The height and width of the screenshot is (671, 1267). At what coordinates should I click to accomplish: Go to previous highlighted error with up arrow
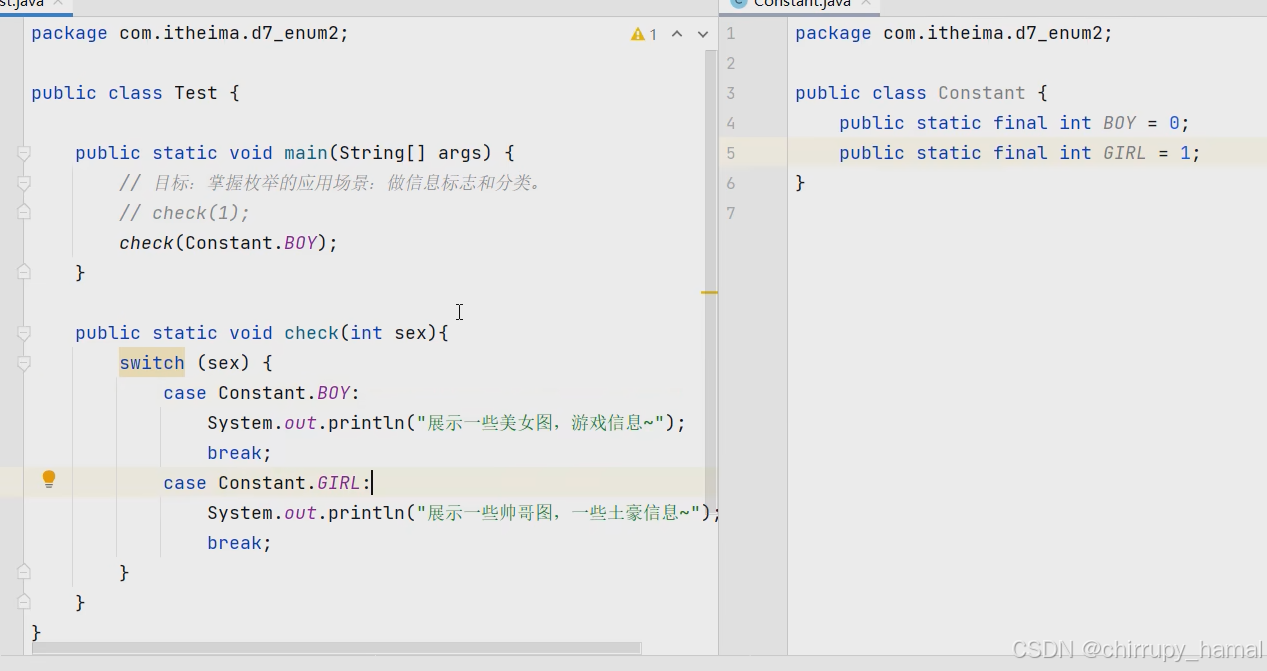(x=677, y=34)
